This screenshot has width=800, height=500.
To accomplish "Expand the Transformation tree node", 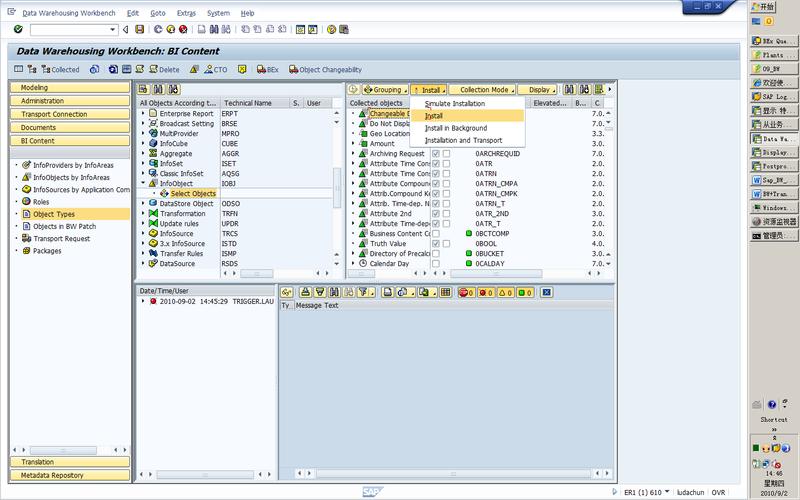I will click(x=143, y=214).
